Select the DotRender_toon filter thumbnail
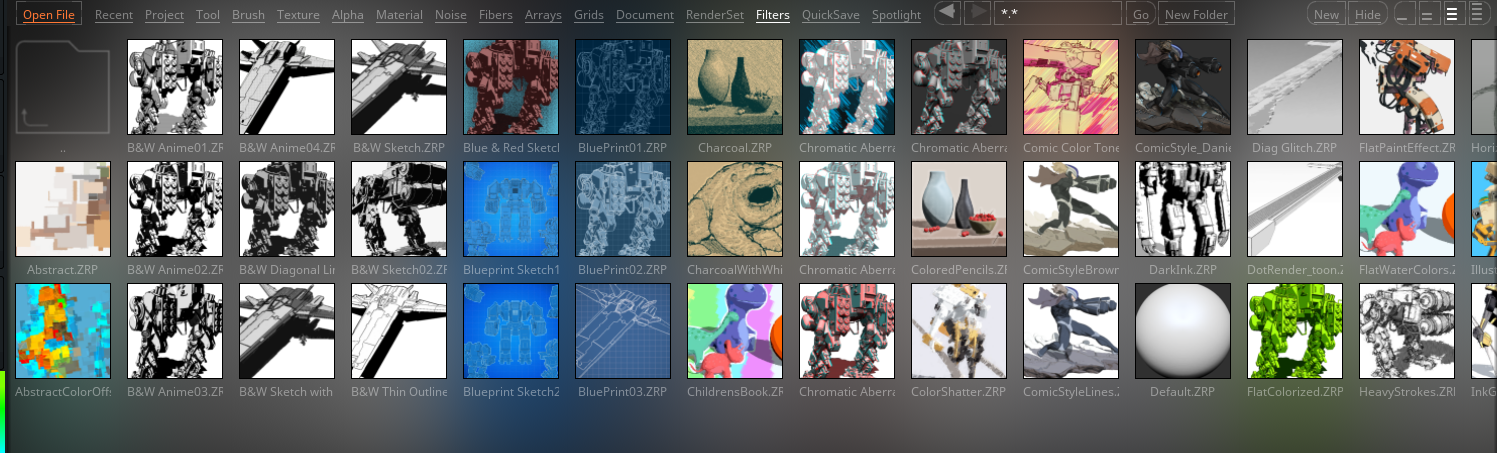The image size is (1497, 453). 1295,209
